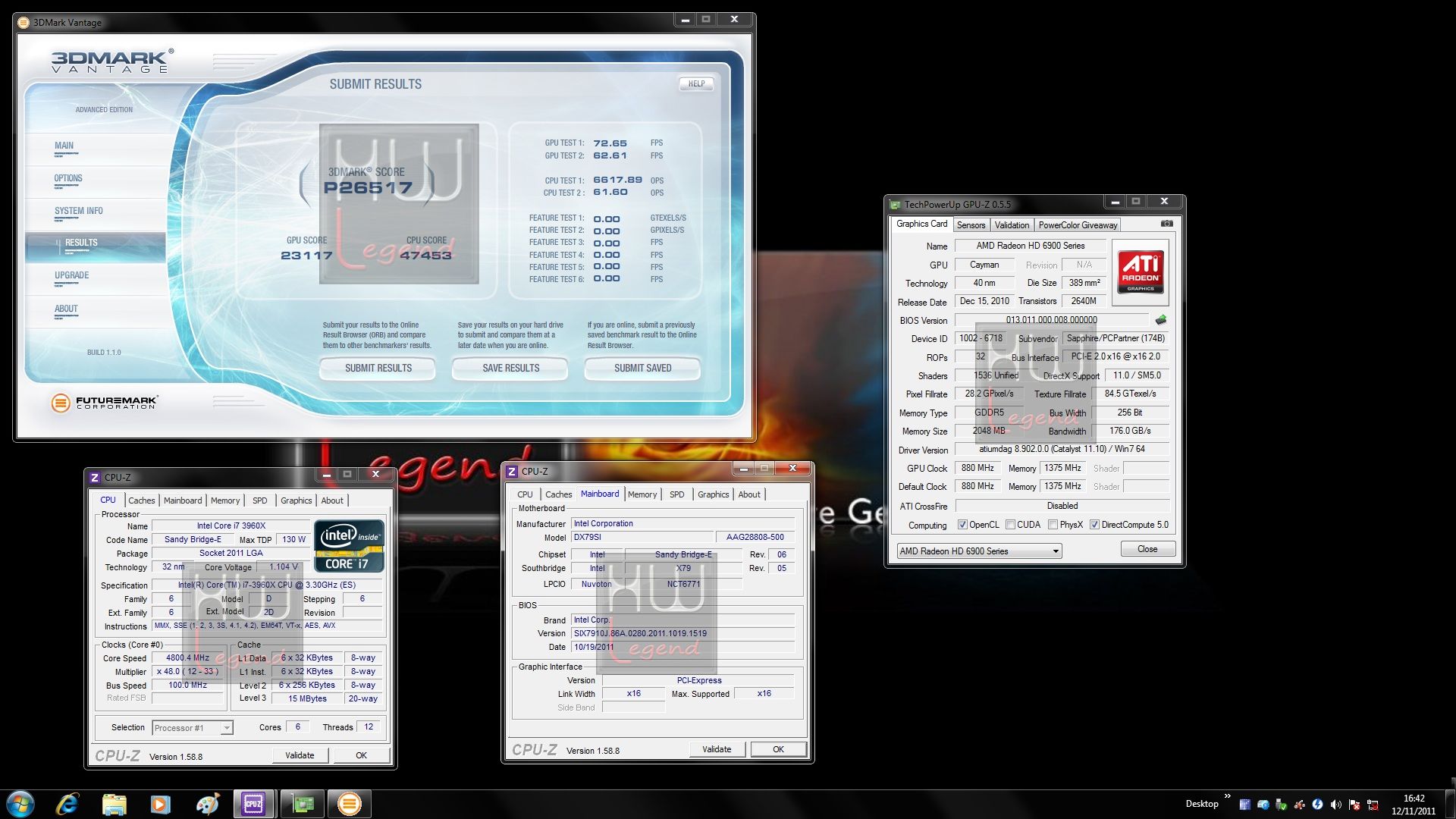Open the Processor #1 selection dropdown
1456x819 pixels.
pyautogui.click(x=192, y=728)
